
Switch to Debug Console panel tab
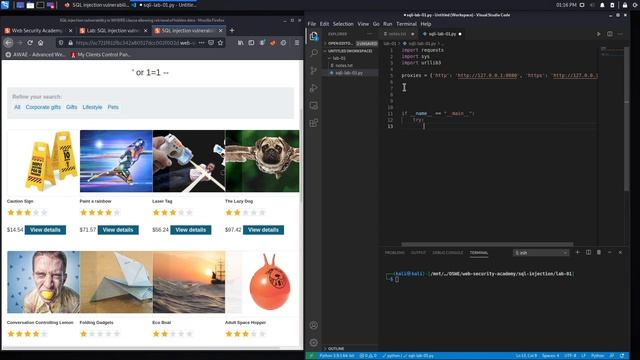click(448, 253)
